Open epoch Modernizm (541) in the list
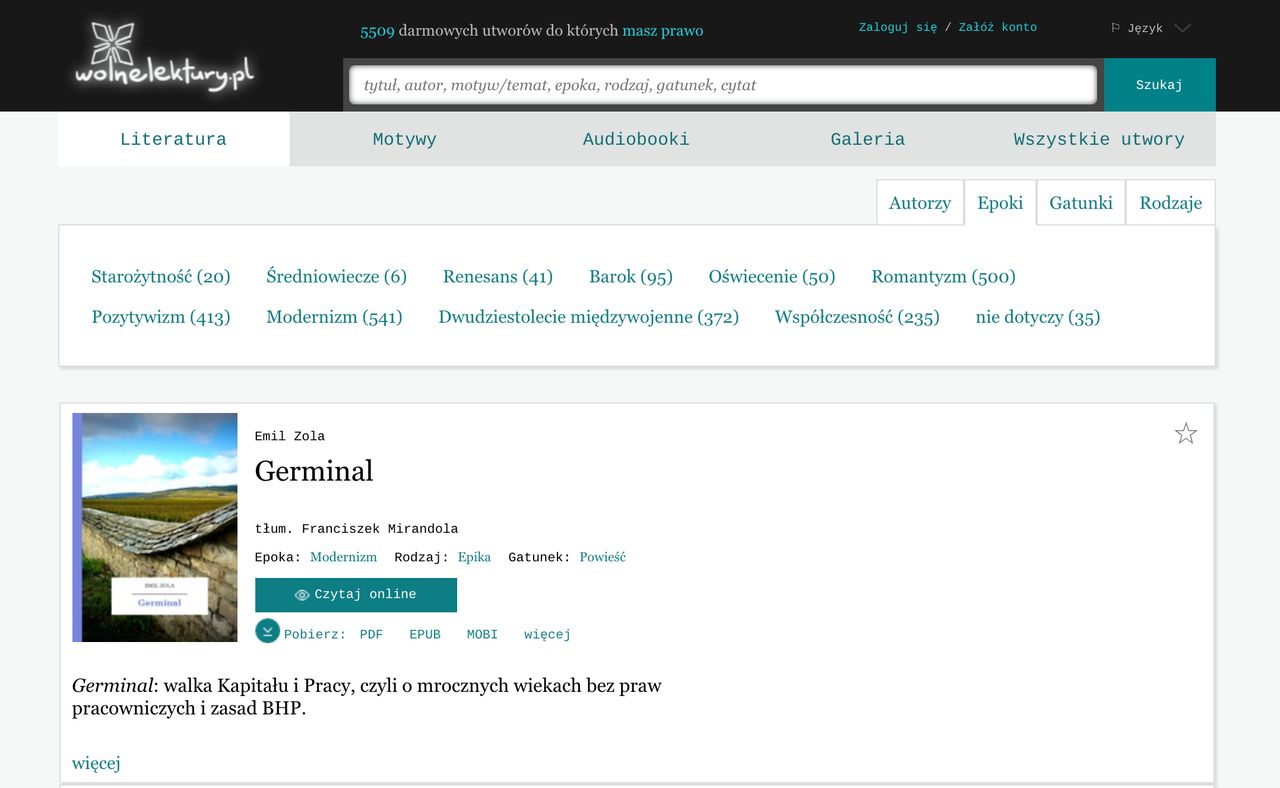 click(x=334, y=317)
